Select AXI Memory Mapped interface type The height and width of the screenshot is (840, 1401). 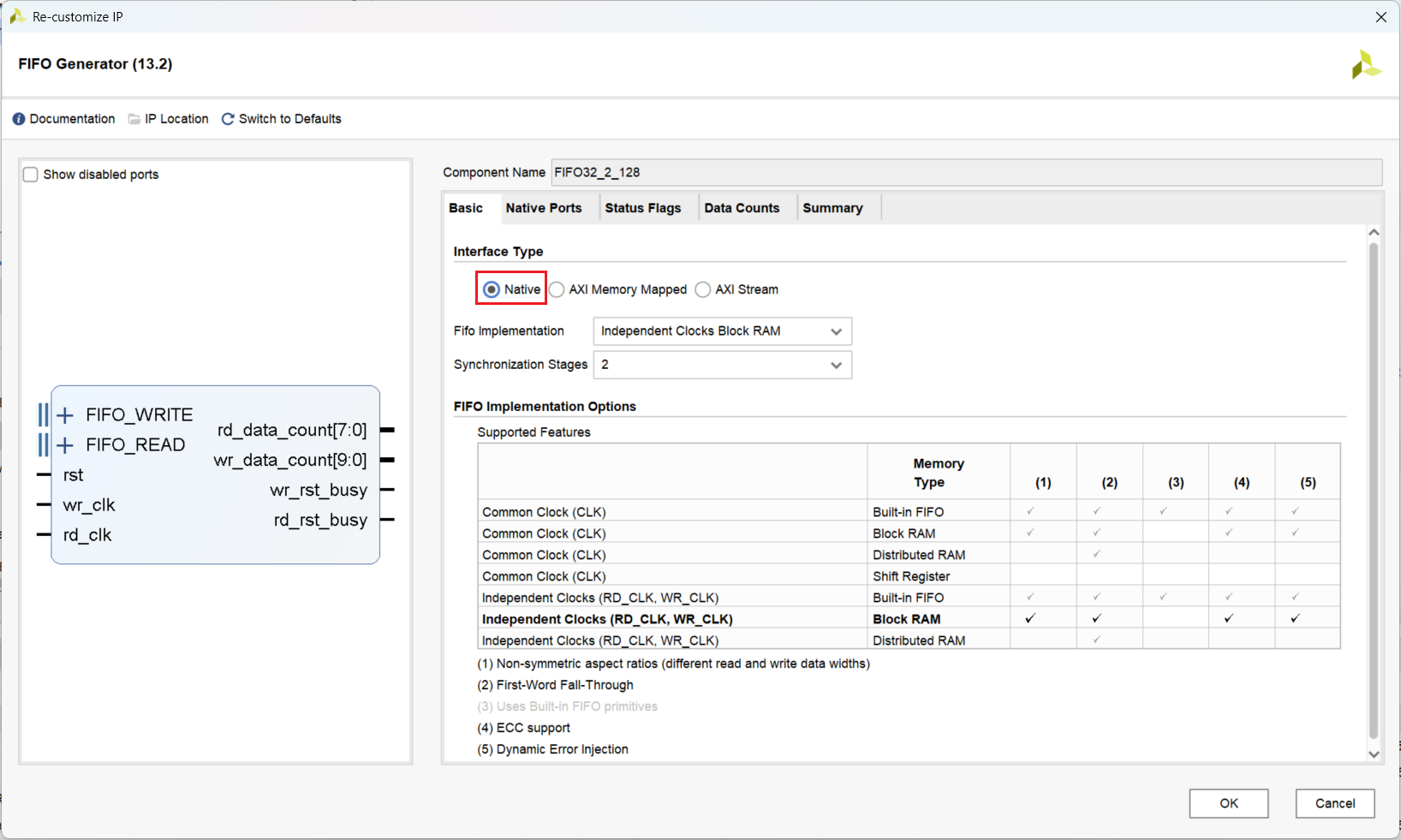coord(557,289)
